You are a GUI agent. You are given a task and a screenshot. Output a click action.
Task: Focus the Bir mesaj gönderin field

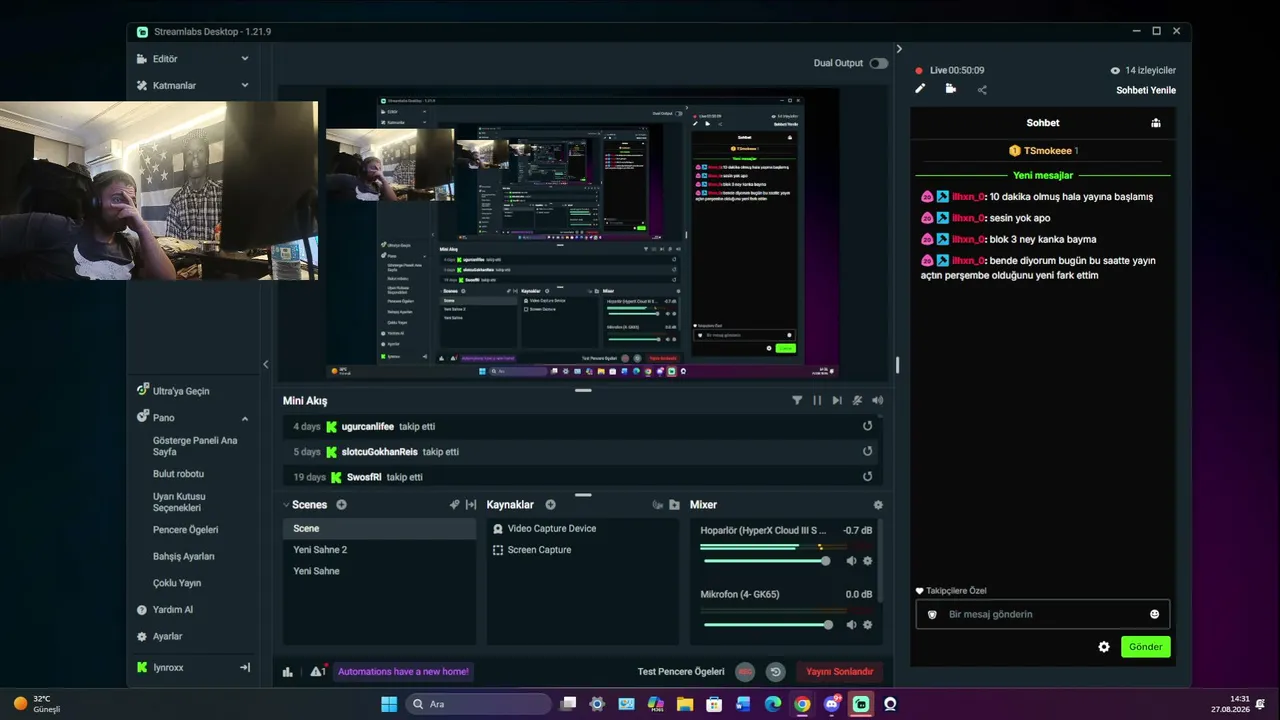(1042, 614)
